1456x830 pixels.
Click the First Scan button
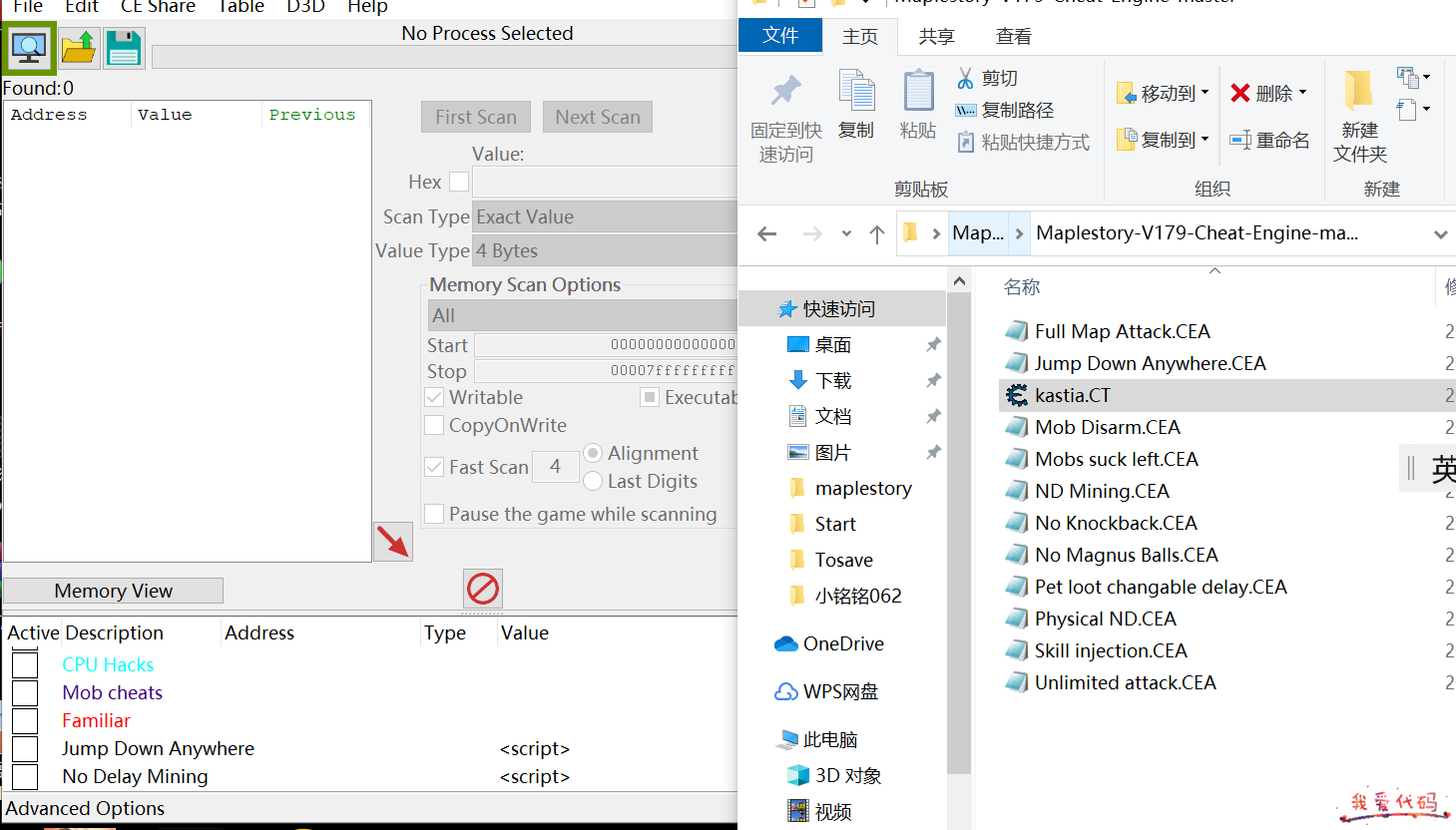click(476, 117)
